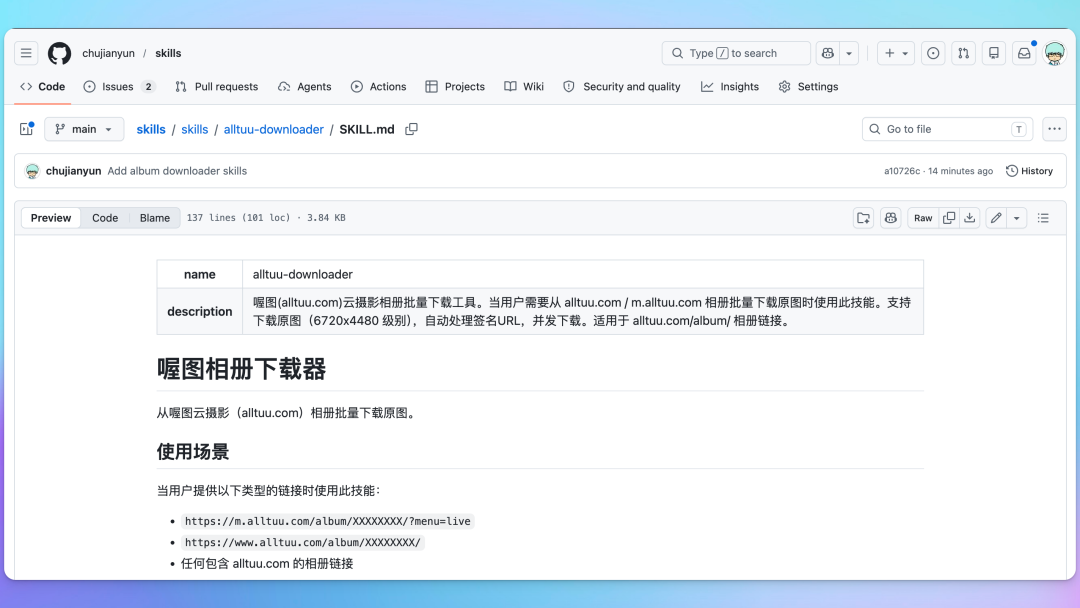Click the Go to file search field
The width and height of the screenshot is (1080, 608).
pyautogui.click(x=947, y=129)
